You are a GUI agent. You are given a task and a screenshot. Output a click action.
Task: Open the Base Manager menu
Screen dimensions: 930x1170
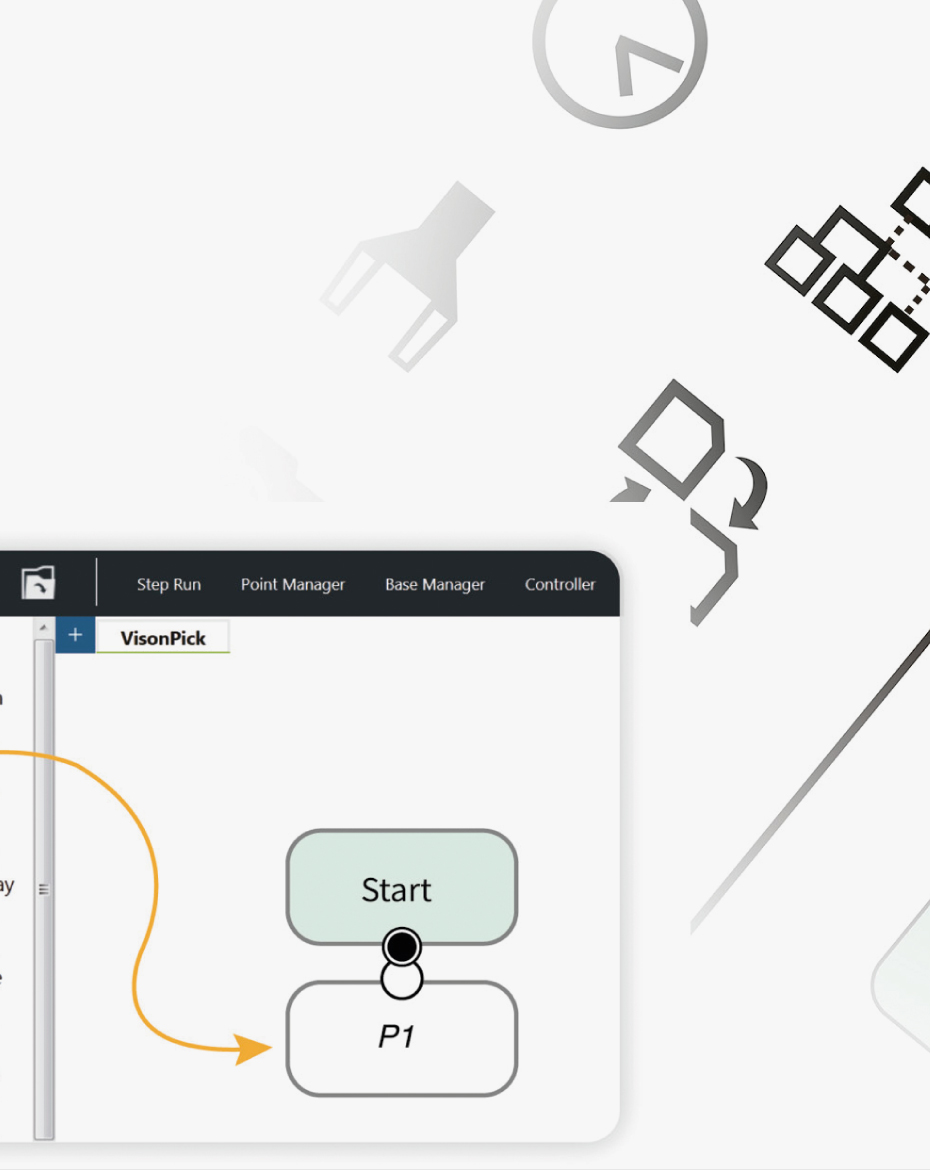tap(434, 584)
